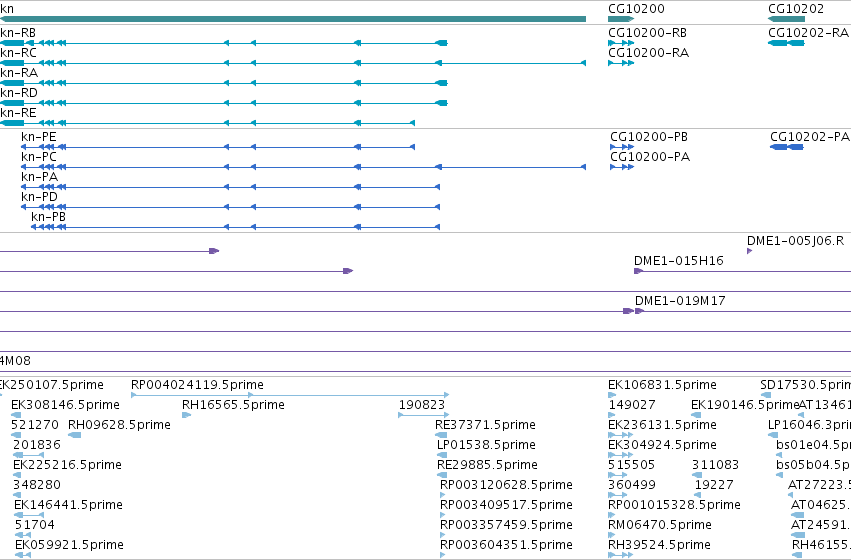The width and height of the screenshot is (851, 560).
Task: Open the CG10200-RB transcript label
Action: pyautogui.click(x=647, y=33)
